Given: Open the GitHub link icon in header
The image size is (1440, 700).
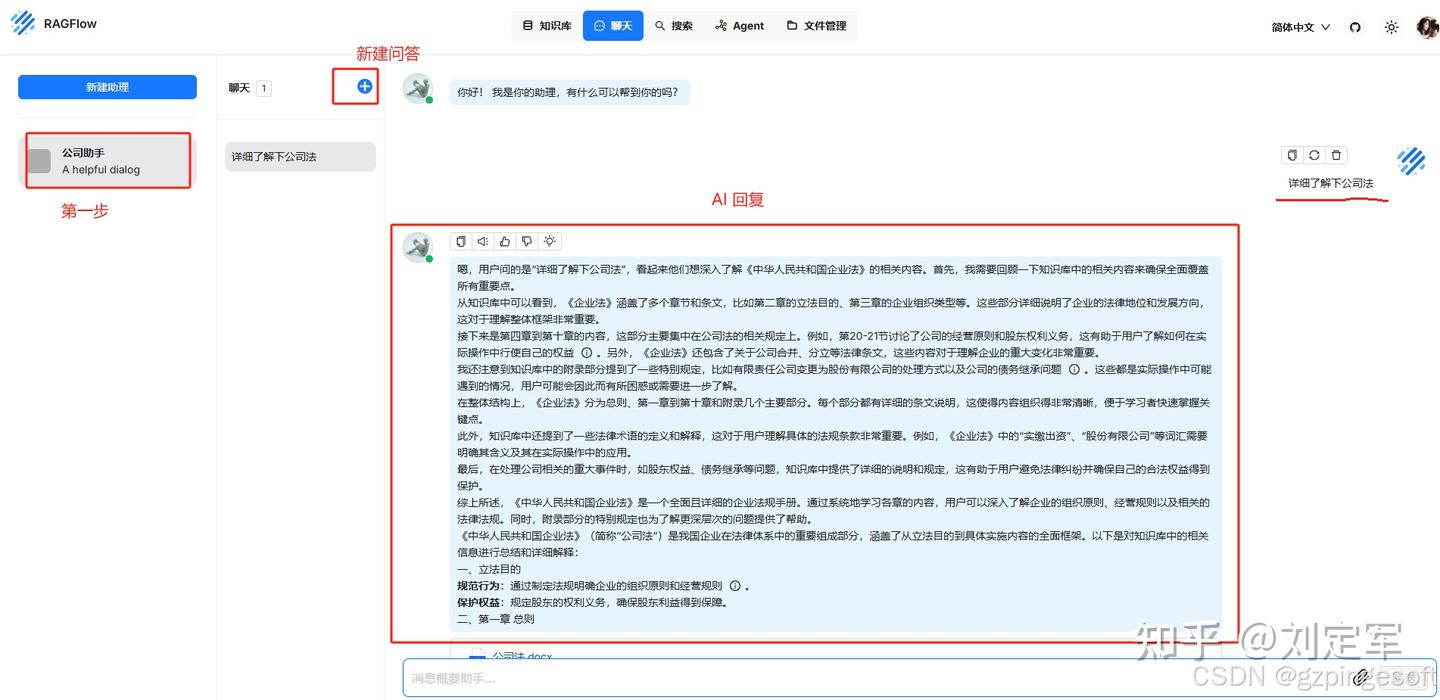Looking at the screenshot, I should pos(1356,27).
